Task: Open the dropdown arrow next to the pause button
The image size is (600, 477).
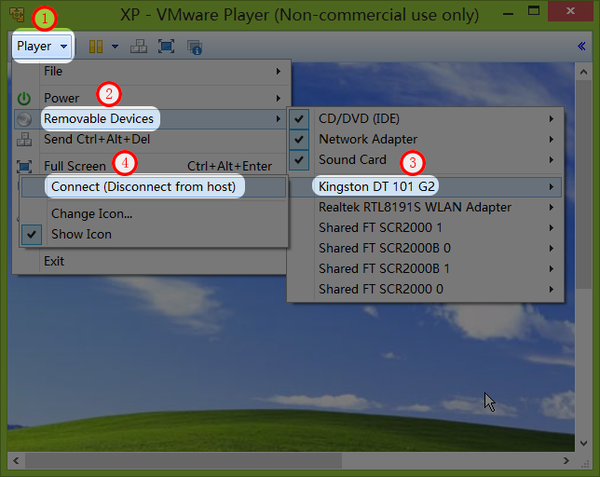Action: click(x=115, y=47)
